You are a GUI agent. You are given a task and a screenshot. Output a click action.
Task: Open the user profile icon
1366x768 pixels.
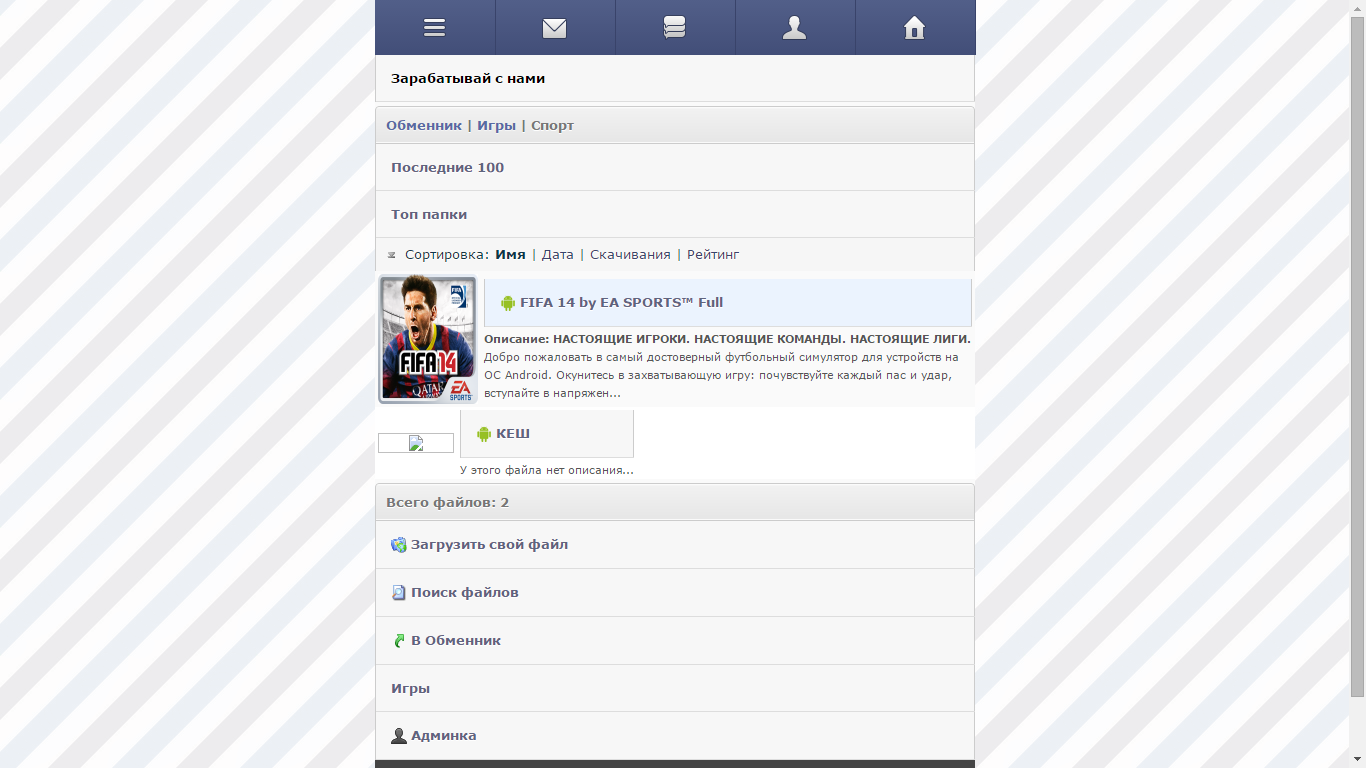point(794,28)
